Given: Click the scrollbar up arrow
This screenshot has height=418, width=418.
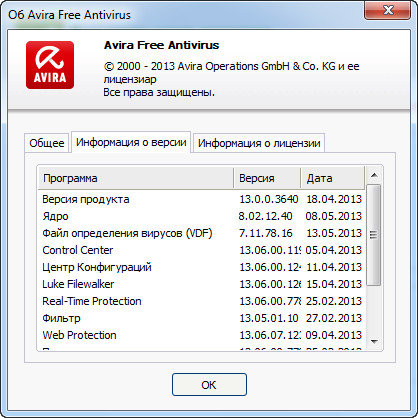Looking at the screenshot, I should tap(374, 175).
